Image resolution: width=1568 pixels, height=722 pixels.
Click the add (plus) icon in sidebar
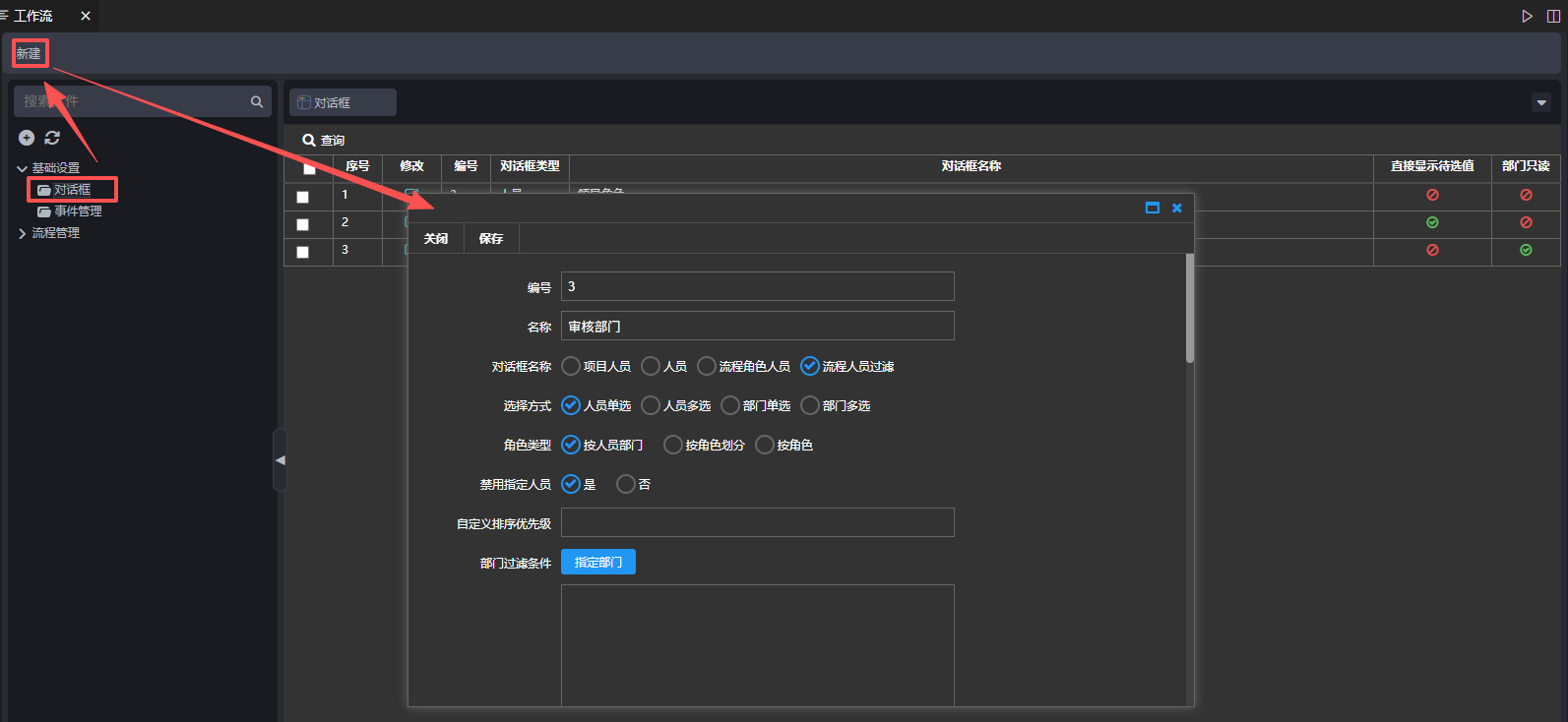tap(27, 138)
